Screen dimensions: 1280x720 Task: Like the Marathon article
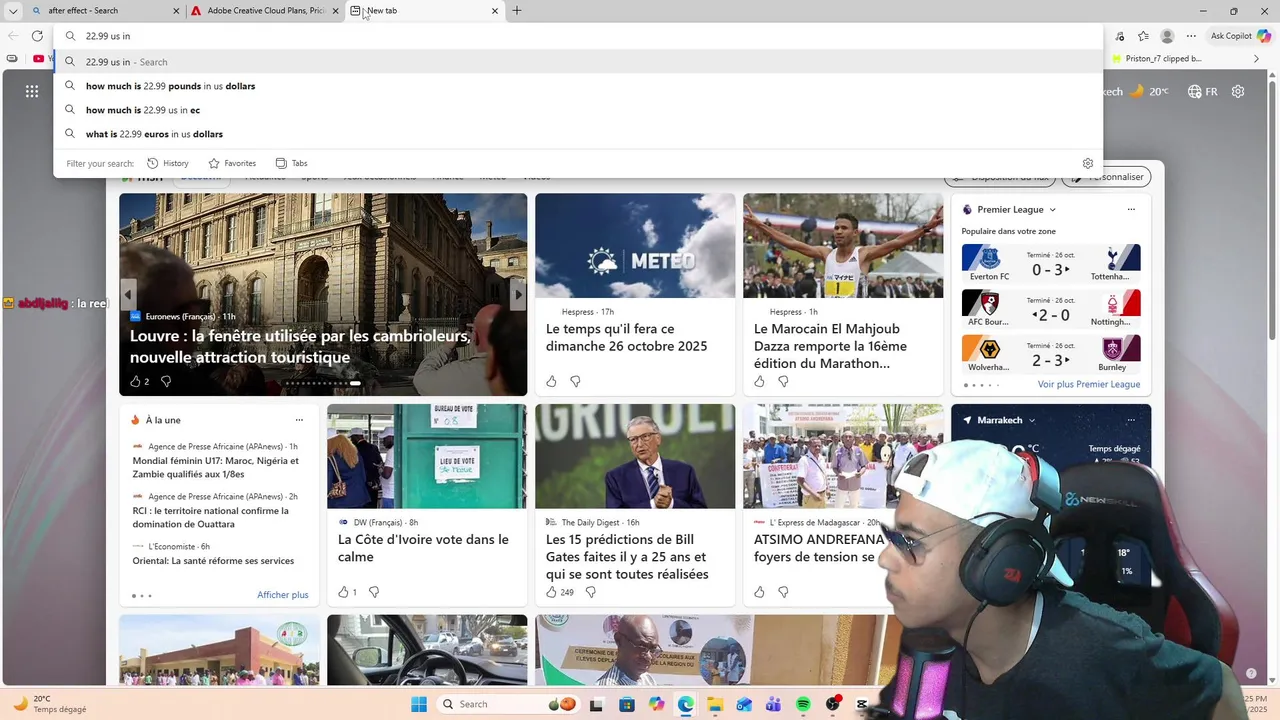pos(759,381)
